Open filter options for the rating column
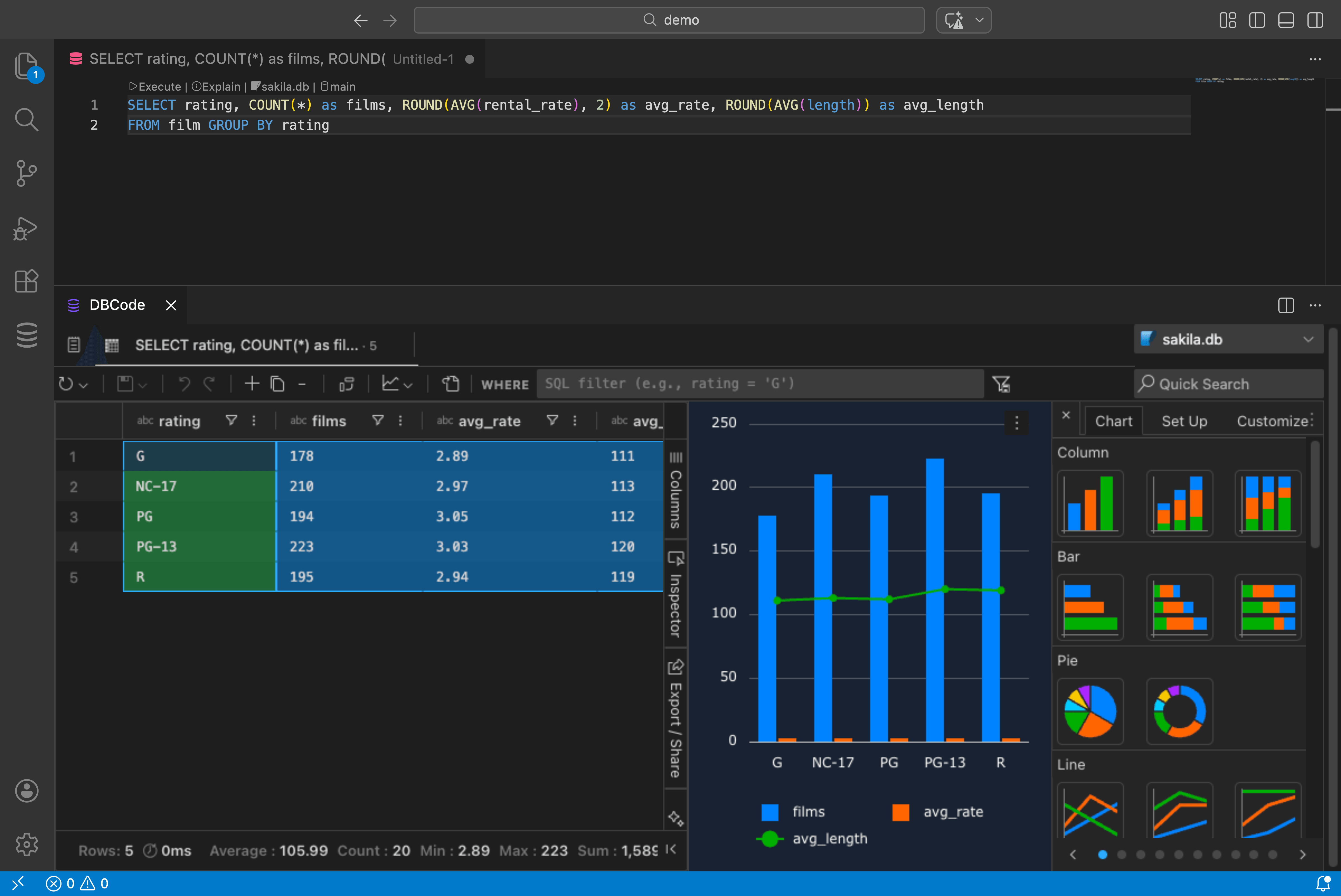This screenshot has height=896, width=1341. 231,420
